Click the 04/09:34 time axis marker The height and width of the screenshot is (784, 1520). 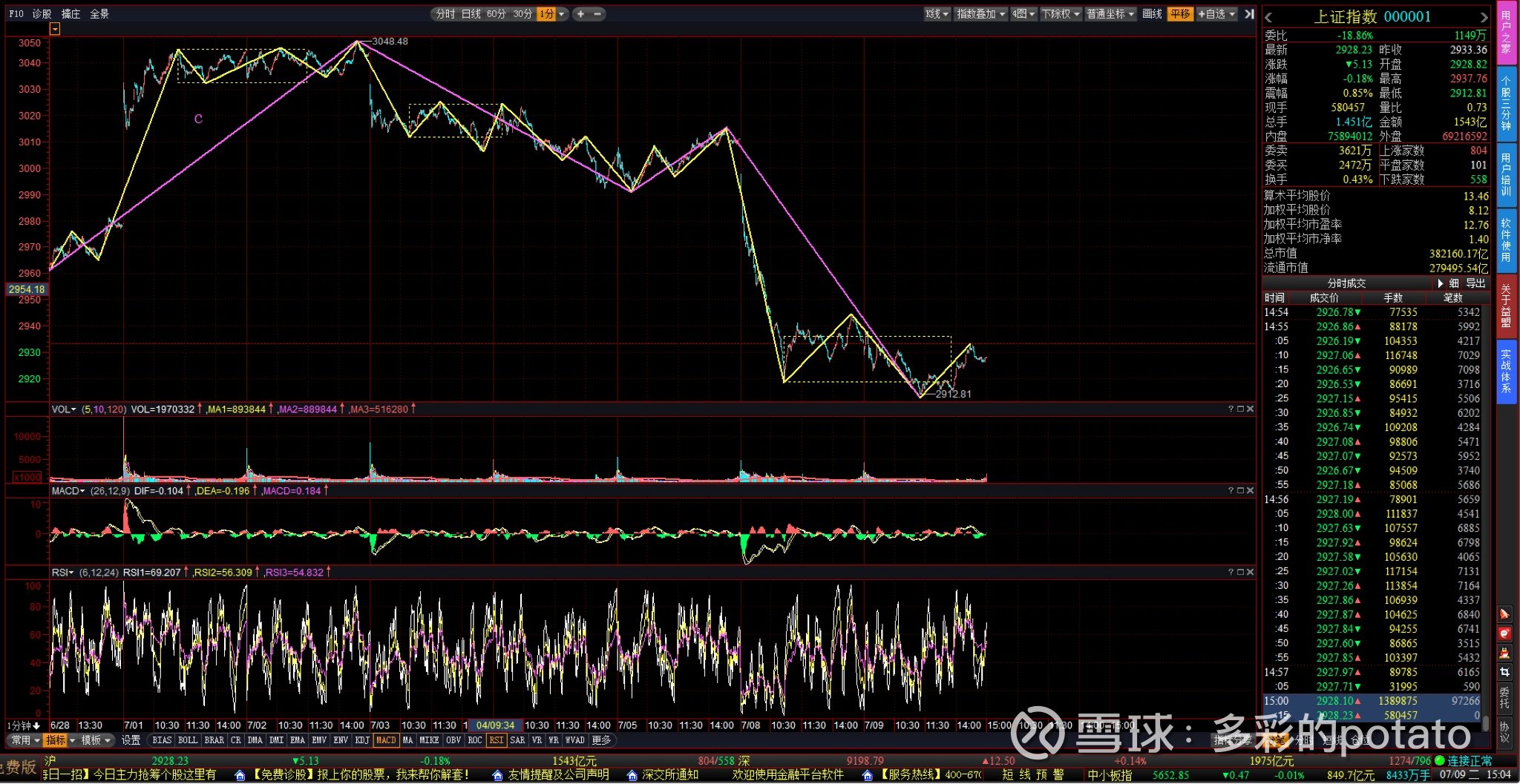pyautogui.click(x=495, y=725)
